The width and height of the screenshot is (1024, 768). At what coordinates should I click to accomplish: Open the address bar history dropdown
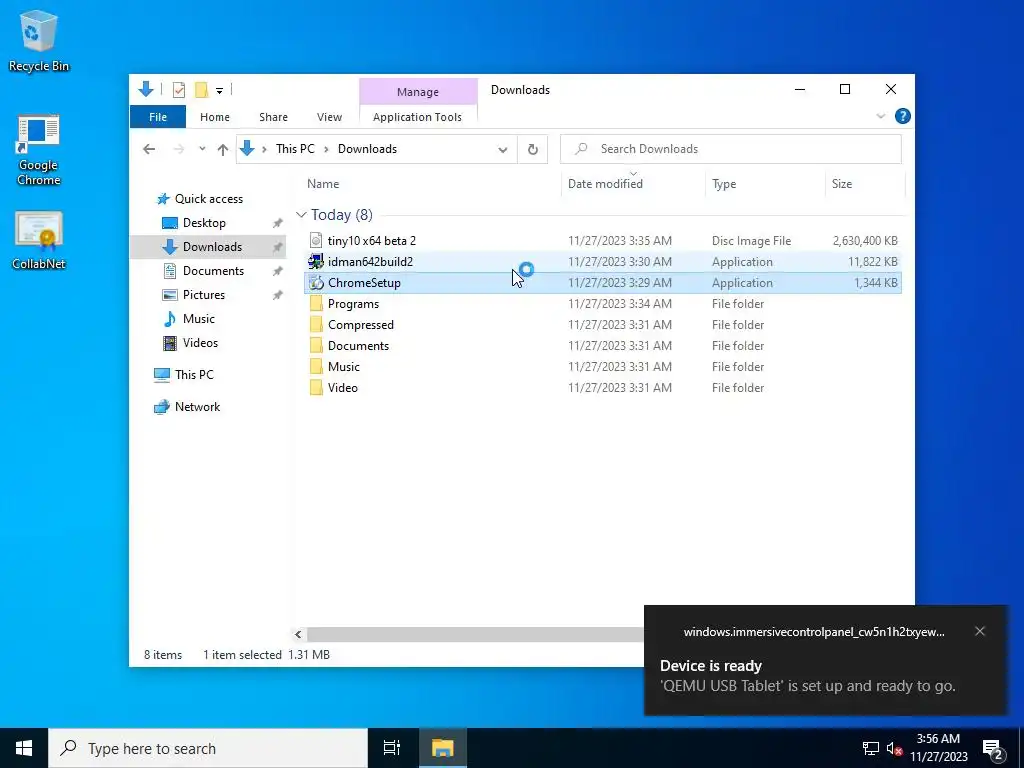pyautogui.click(x=502, y=150)
